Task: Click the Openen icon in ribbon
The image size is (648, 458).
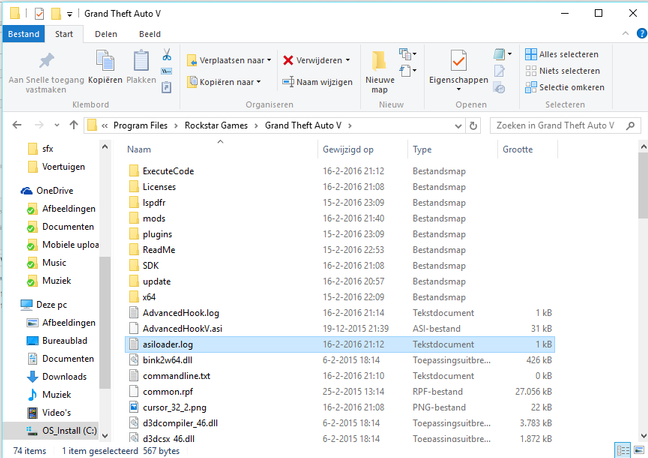Action: point(499,54)
